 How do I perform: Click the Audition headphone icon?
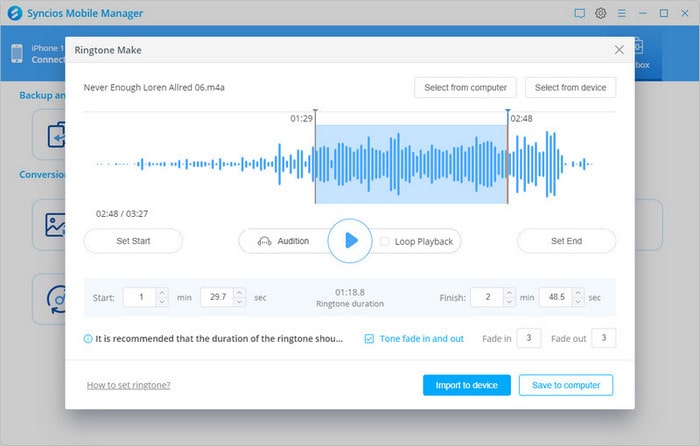pyautogui.click(x=264, y=242)
